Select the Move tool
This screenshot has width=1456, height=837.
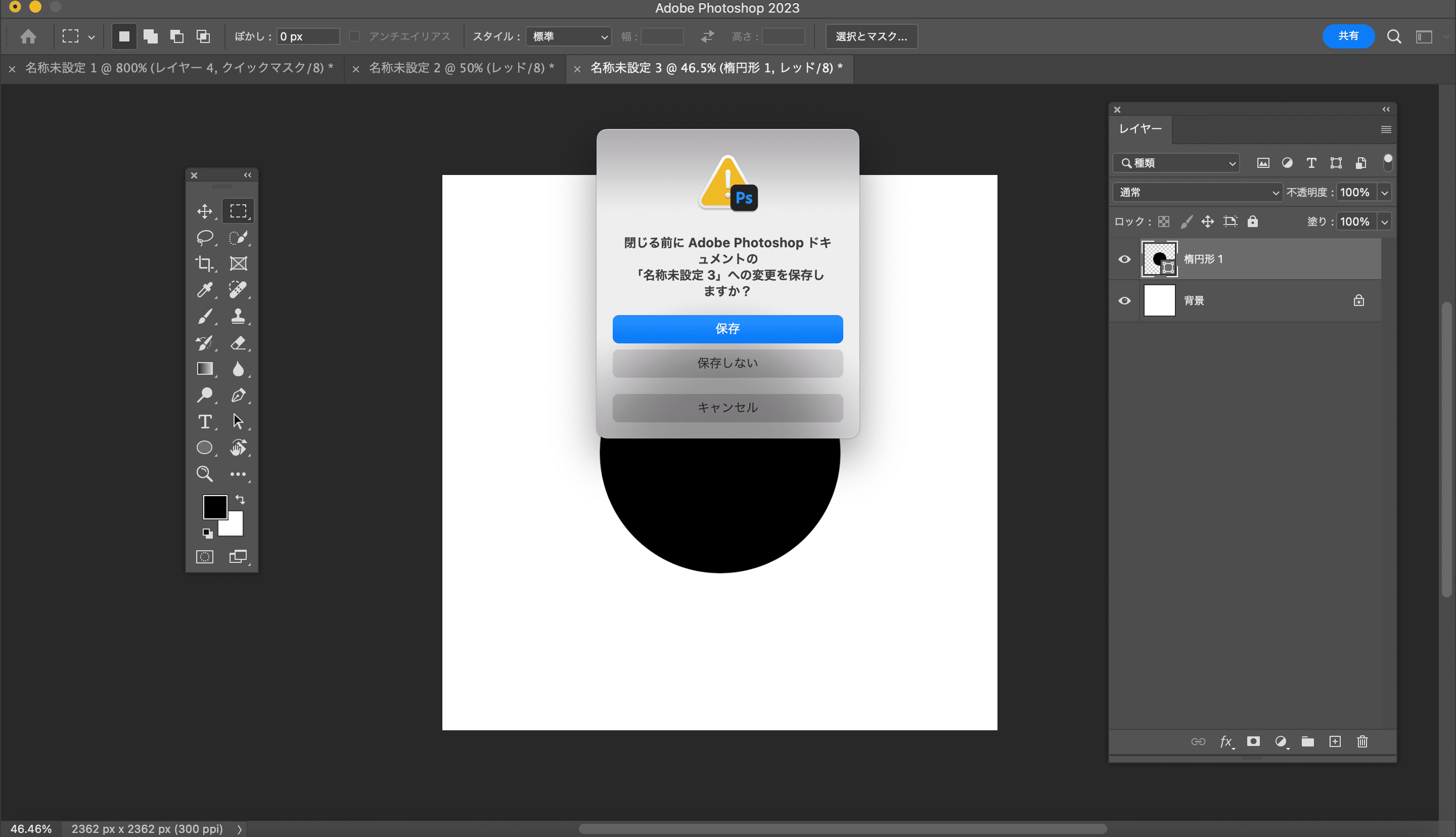click(x=205, y=211)
